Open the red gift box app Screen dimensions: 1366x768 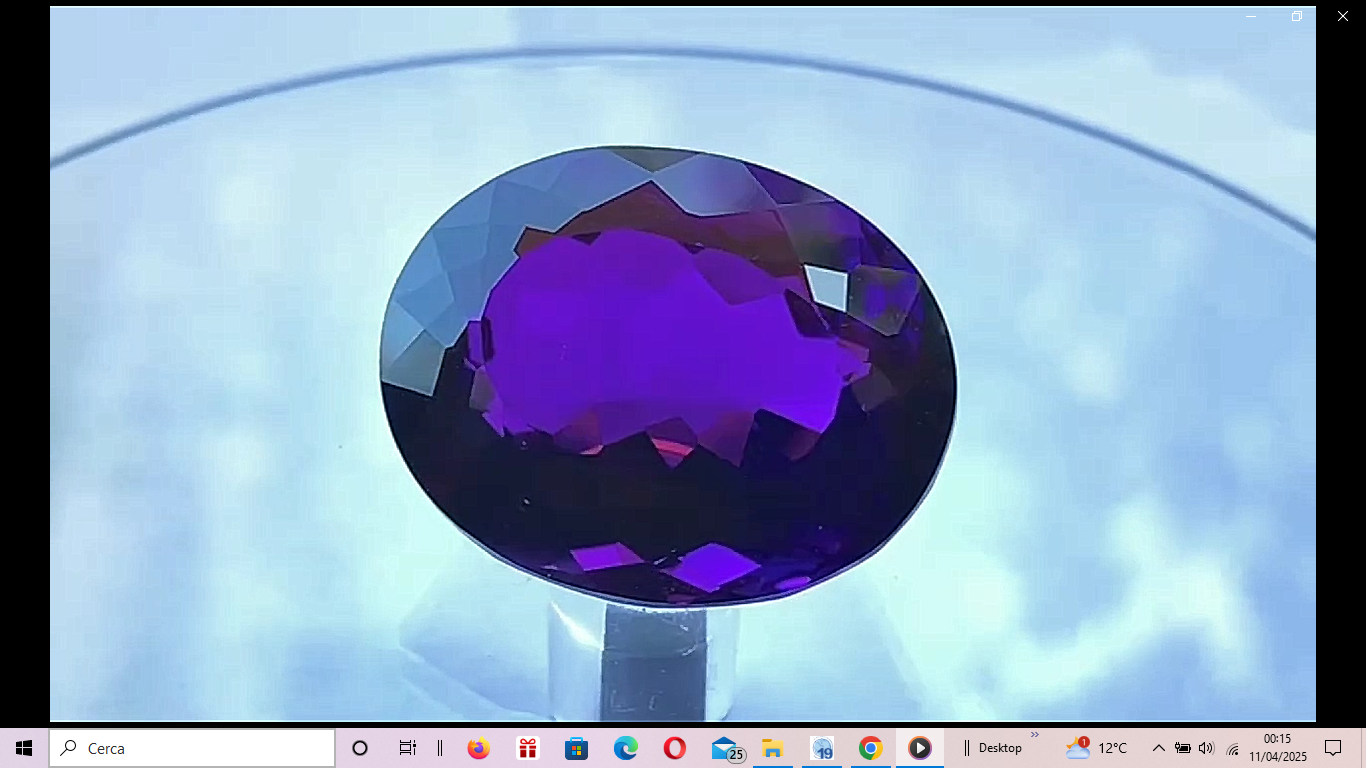527,748
